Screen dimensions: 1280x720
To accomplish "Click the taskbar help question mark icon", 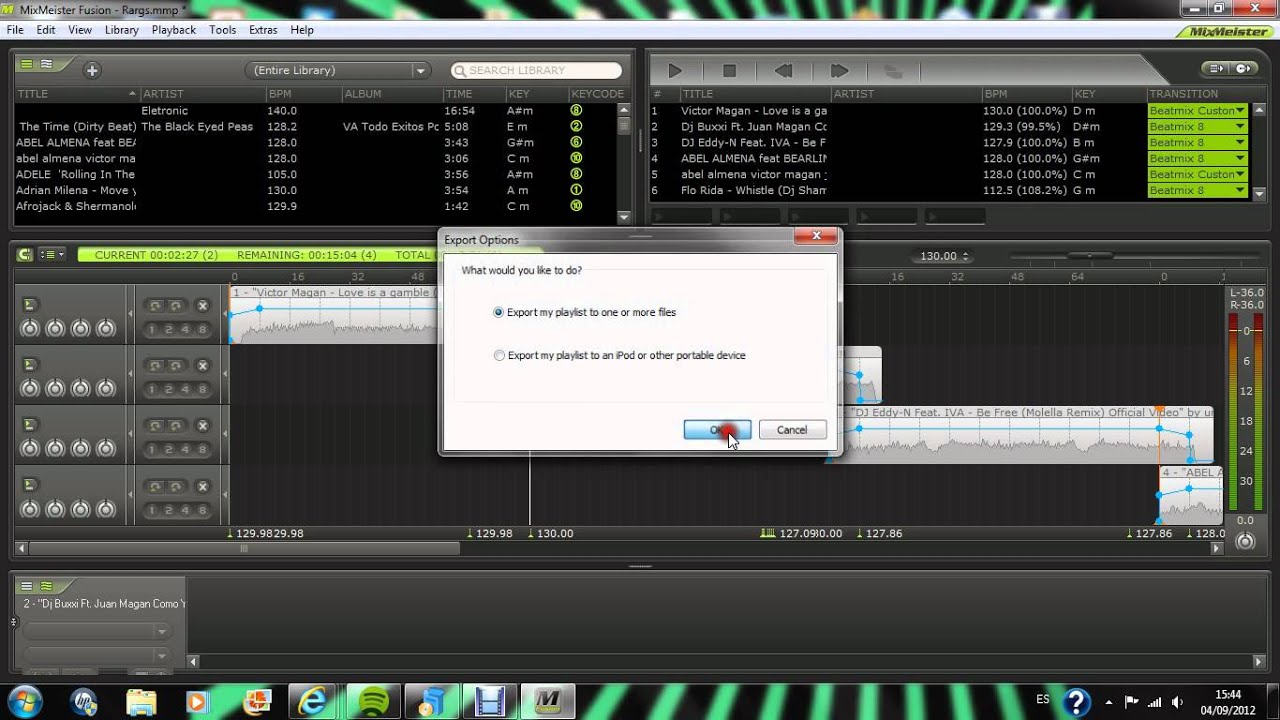I will (1076, 701).
